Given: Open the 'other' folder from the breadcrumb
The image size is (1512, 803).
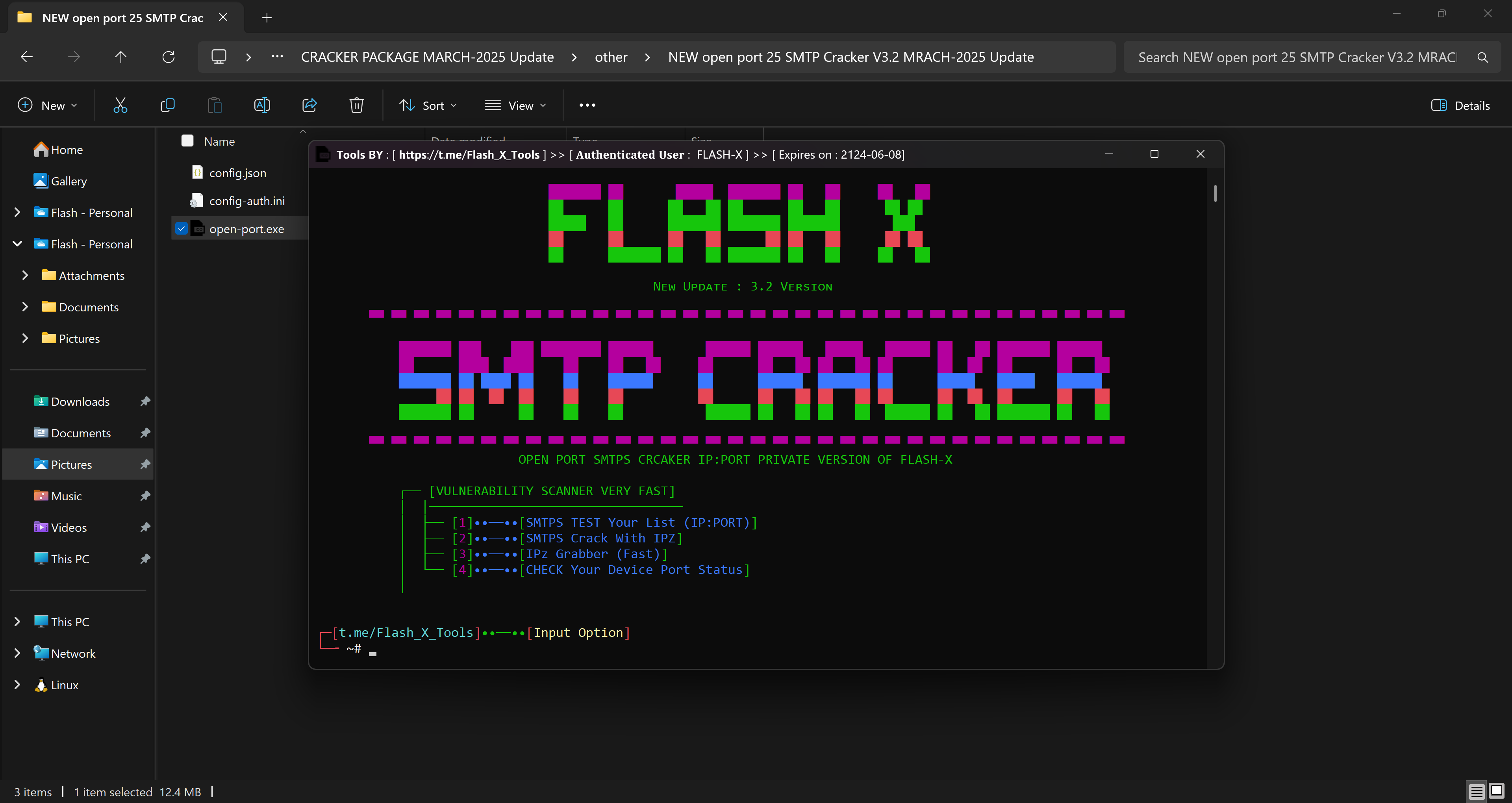Looking at the screenshot, I should point(611,56).
